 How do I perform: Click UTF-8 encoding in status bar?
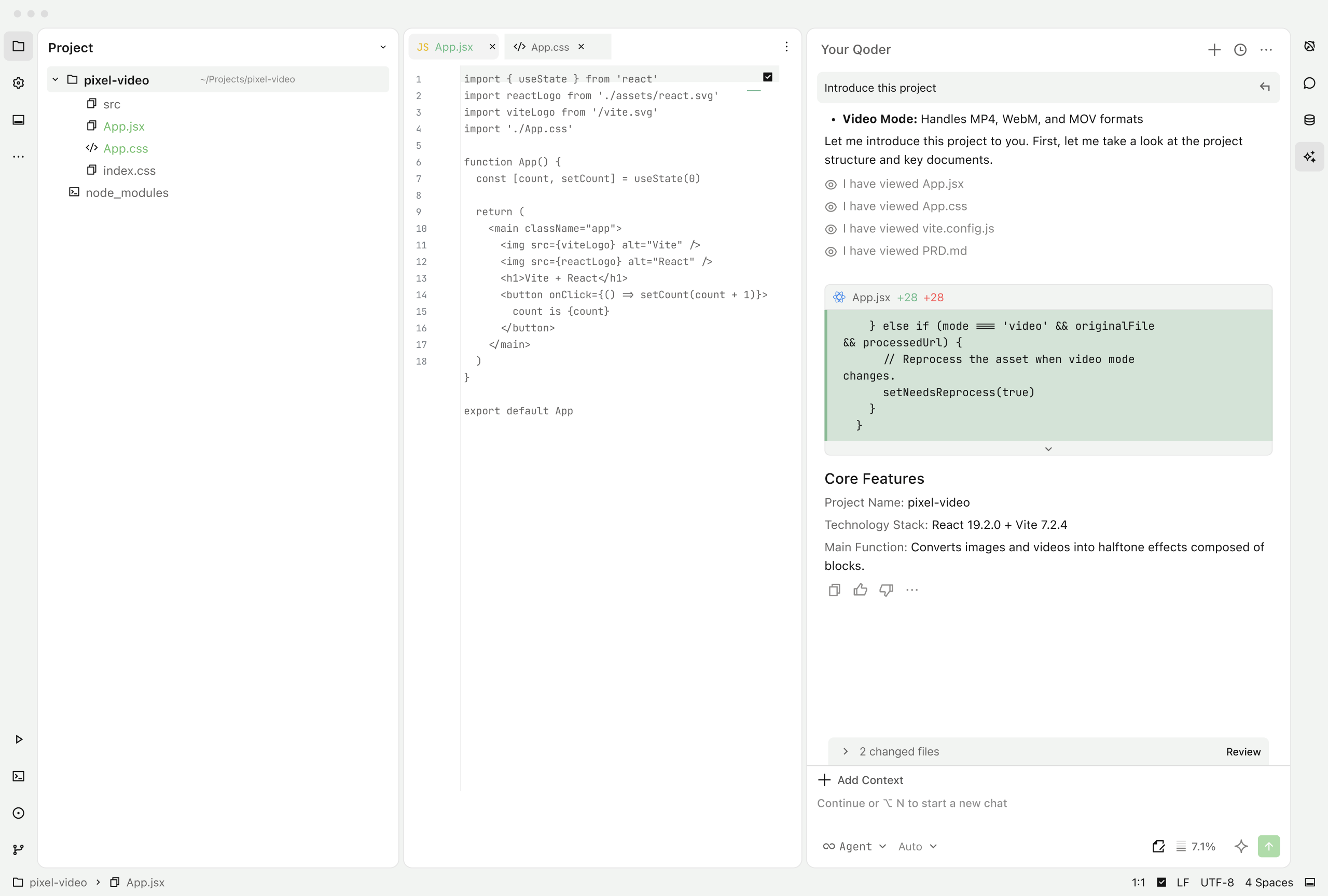[x=1216, y=883]
